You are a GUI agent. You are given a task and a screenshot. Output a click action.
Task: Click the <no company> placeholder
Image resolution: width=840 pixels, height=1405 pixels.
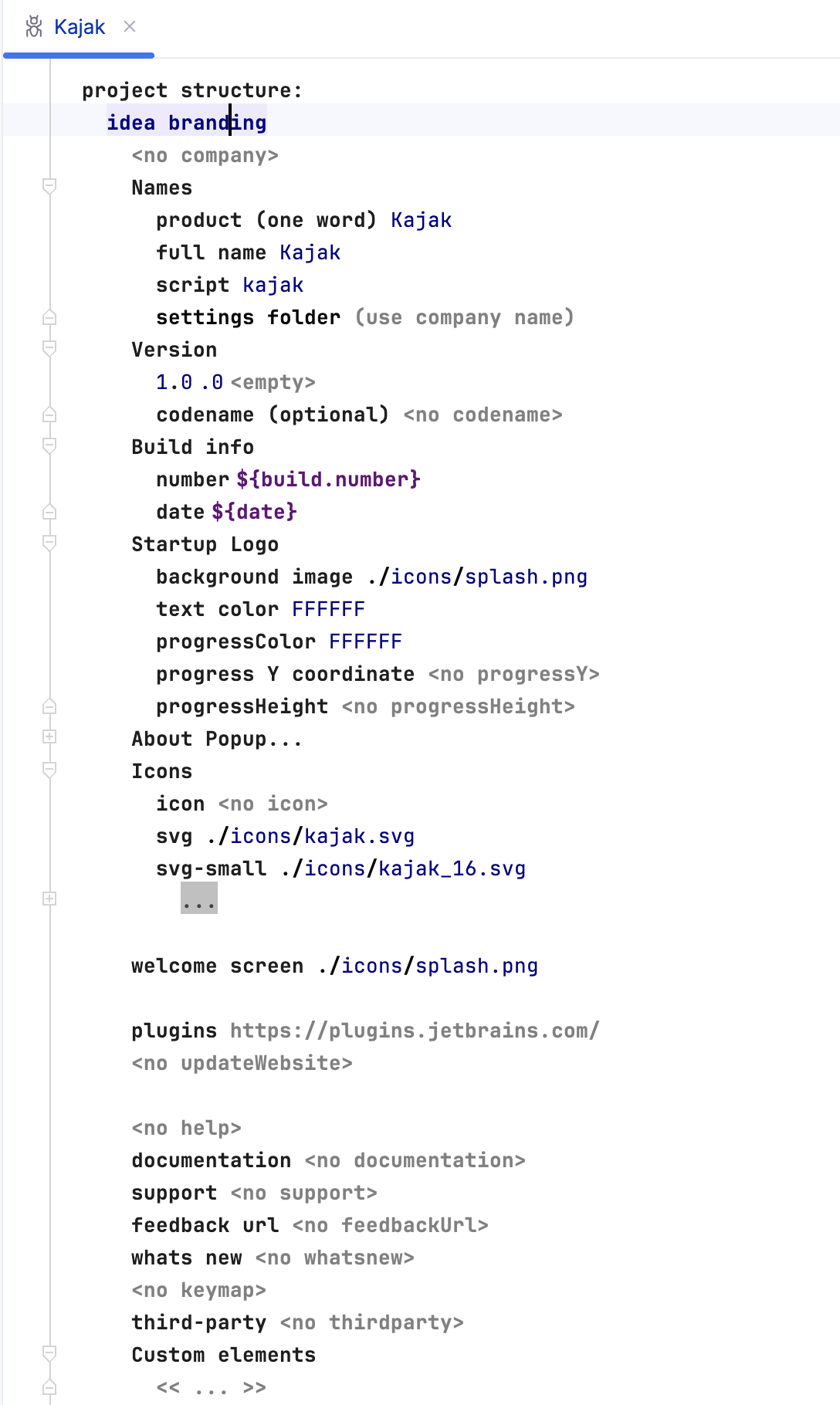coord(205,155)
